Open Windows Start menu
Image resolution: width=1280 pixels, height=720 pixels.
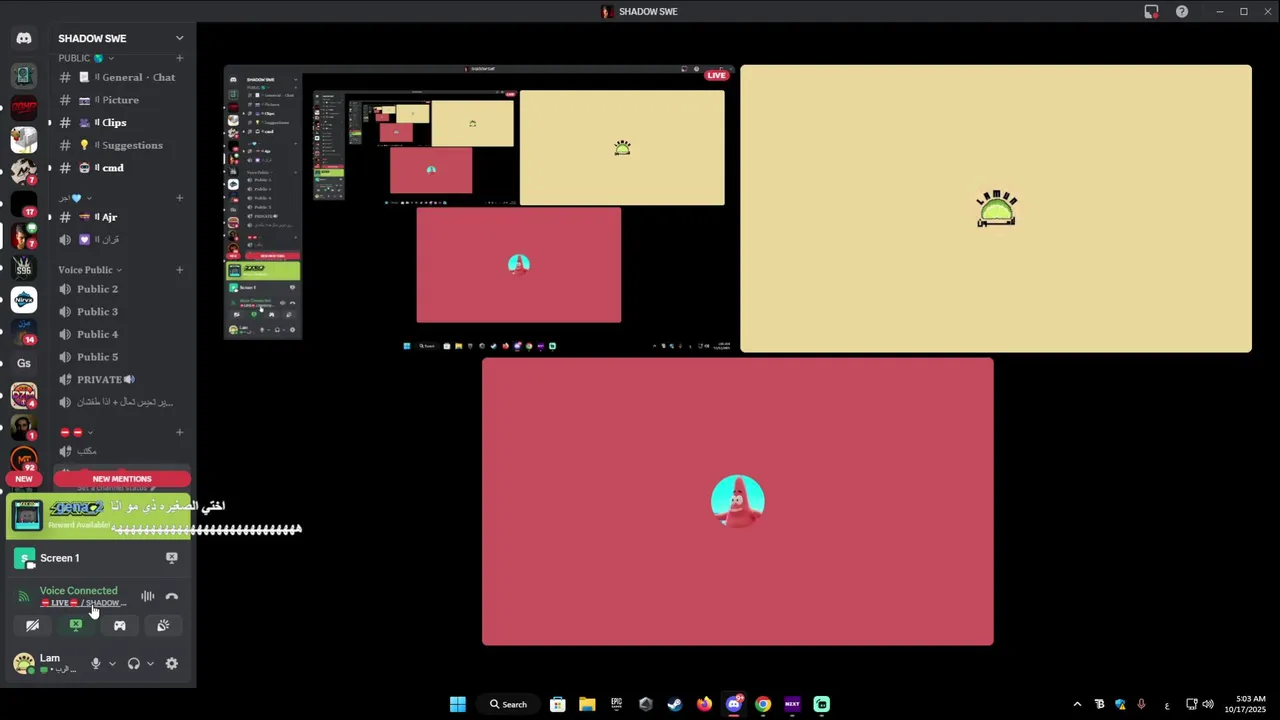pos(458,704)
